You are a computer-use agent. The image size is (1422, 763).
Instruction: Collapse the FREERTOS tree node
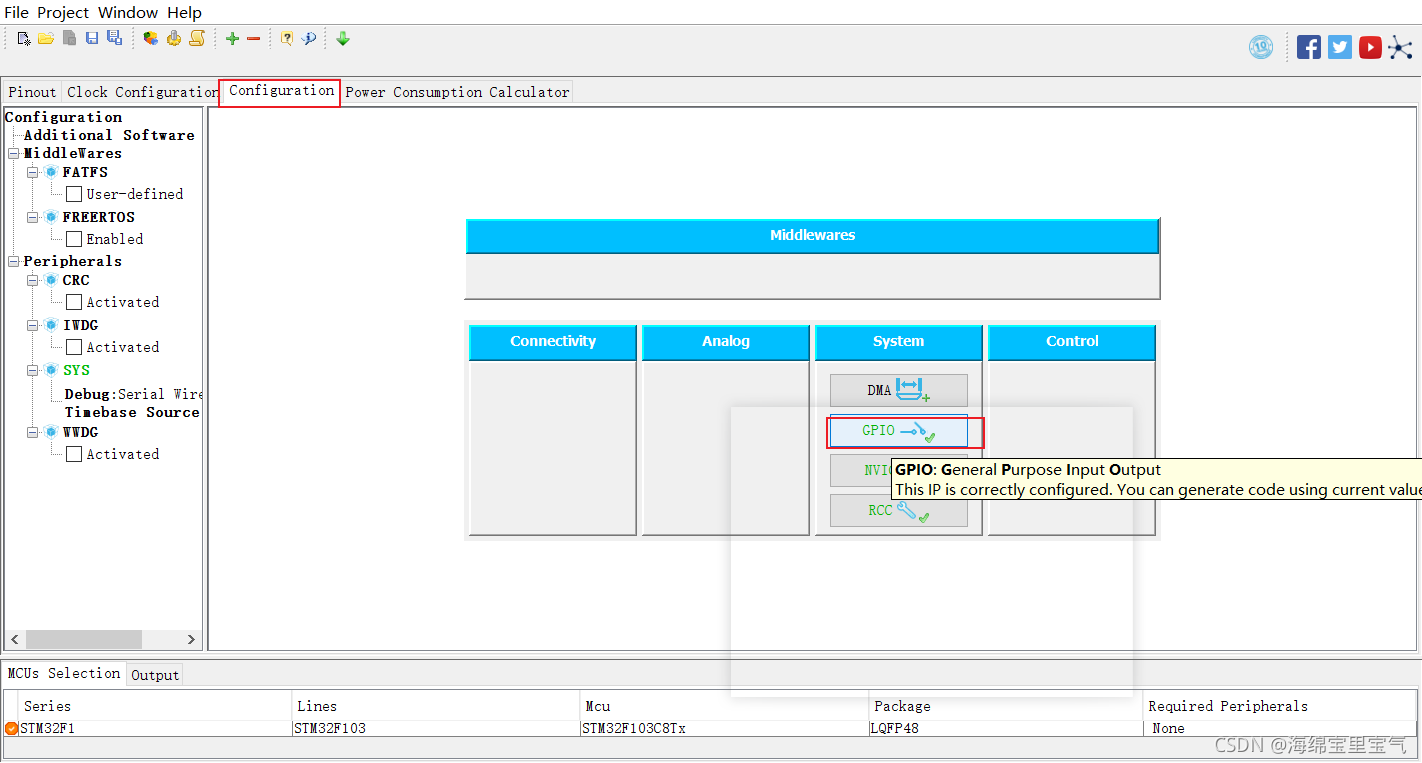(32, 217)
